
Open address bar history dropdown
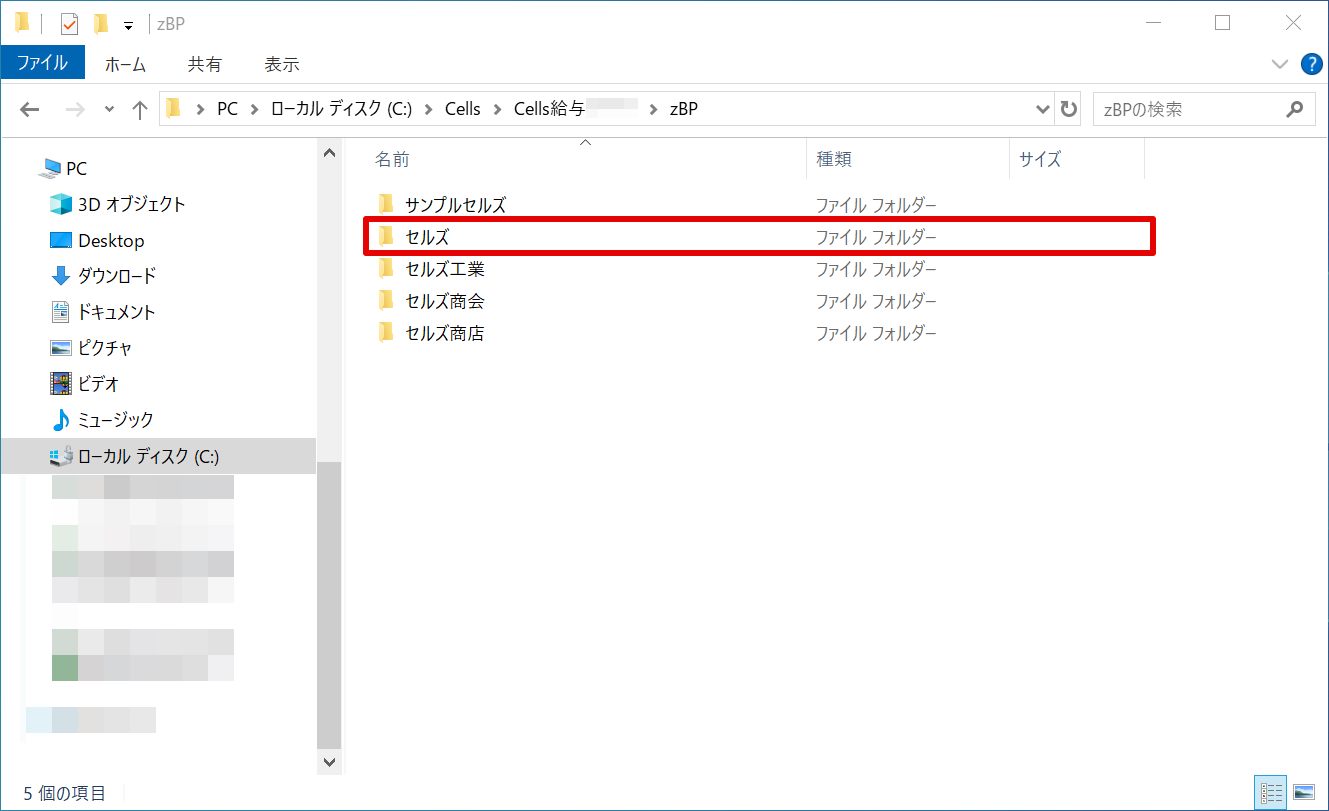(x=1043, y=110)
